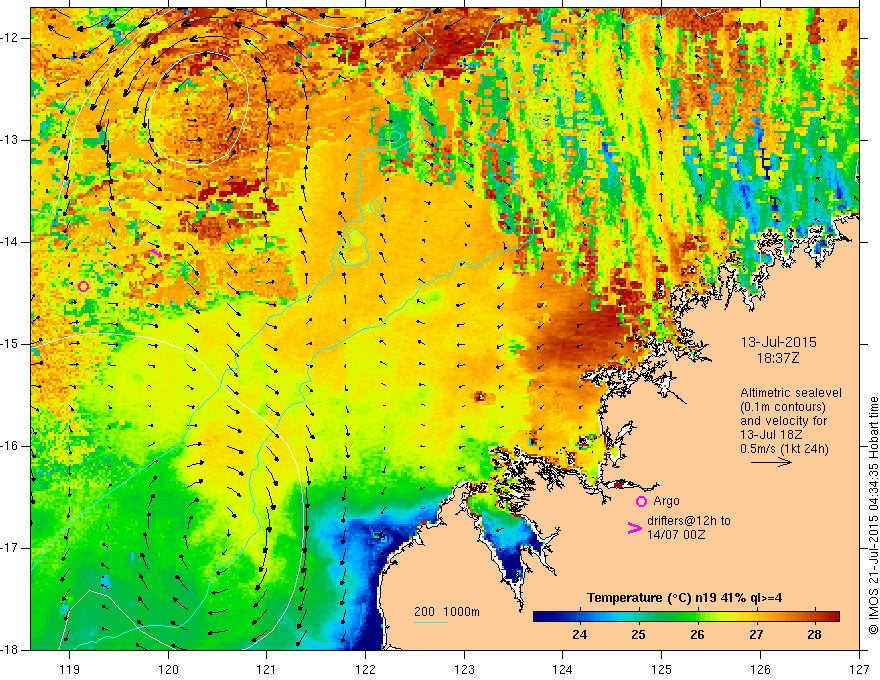This screenshot has width=880, height=680.
Task: Click the '119' longitude axis label
Action: (x=70, y=669)
